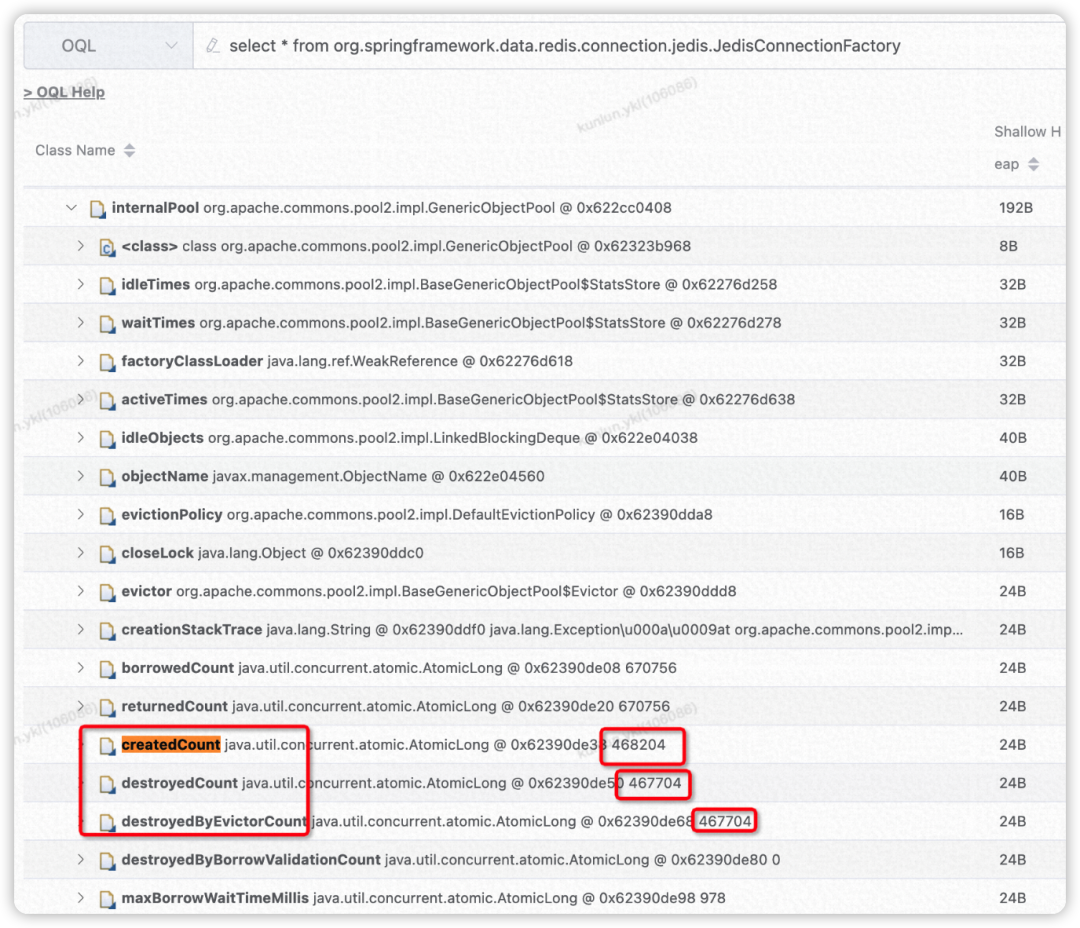This screenshot has width=1080, height=928.
Task: Click the file icon next to internalPool
Action: click(97, 209)
